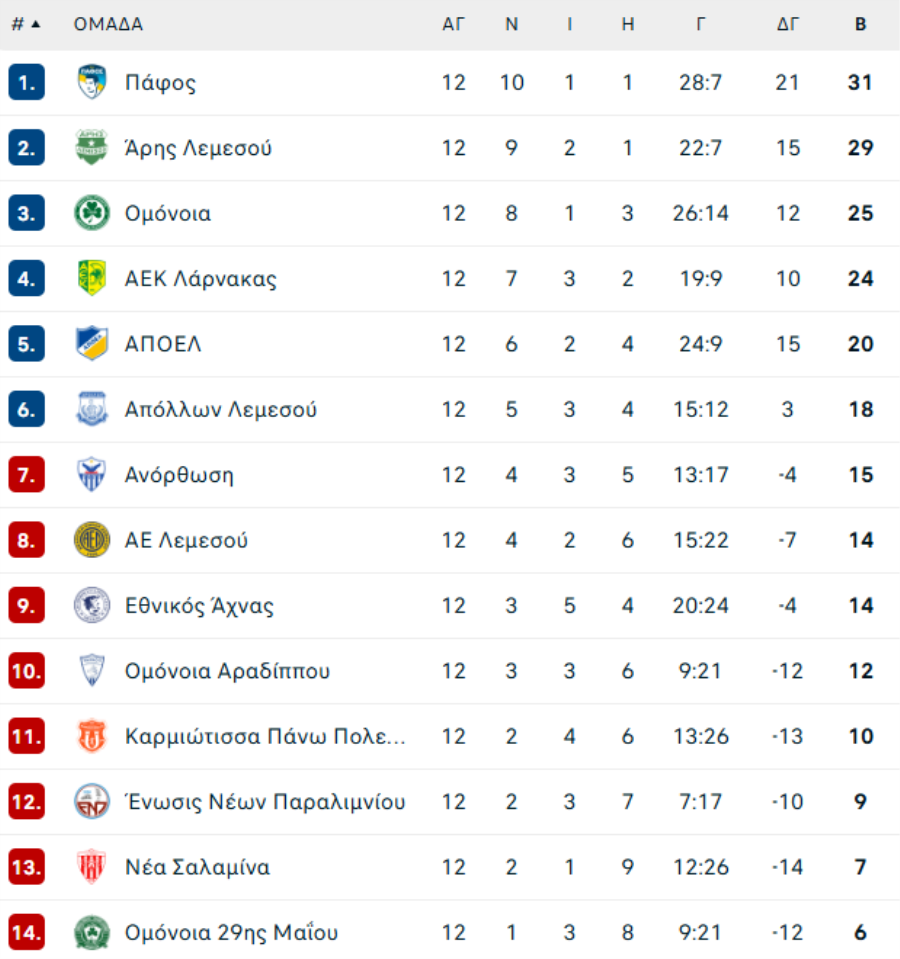Open the ΑΕ Λεμεσού round yellow badge
Image resolution: width=900 pixels, height=959 pixels.
pyautogui.click(x=92, y=540)
